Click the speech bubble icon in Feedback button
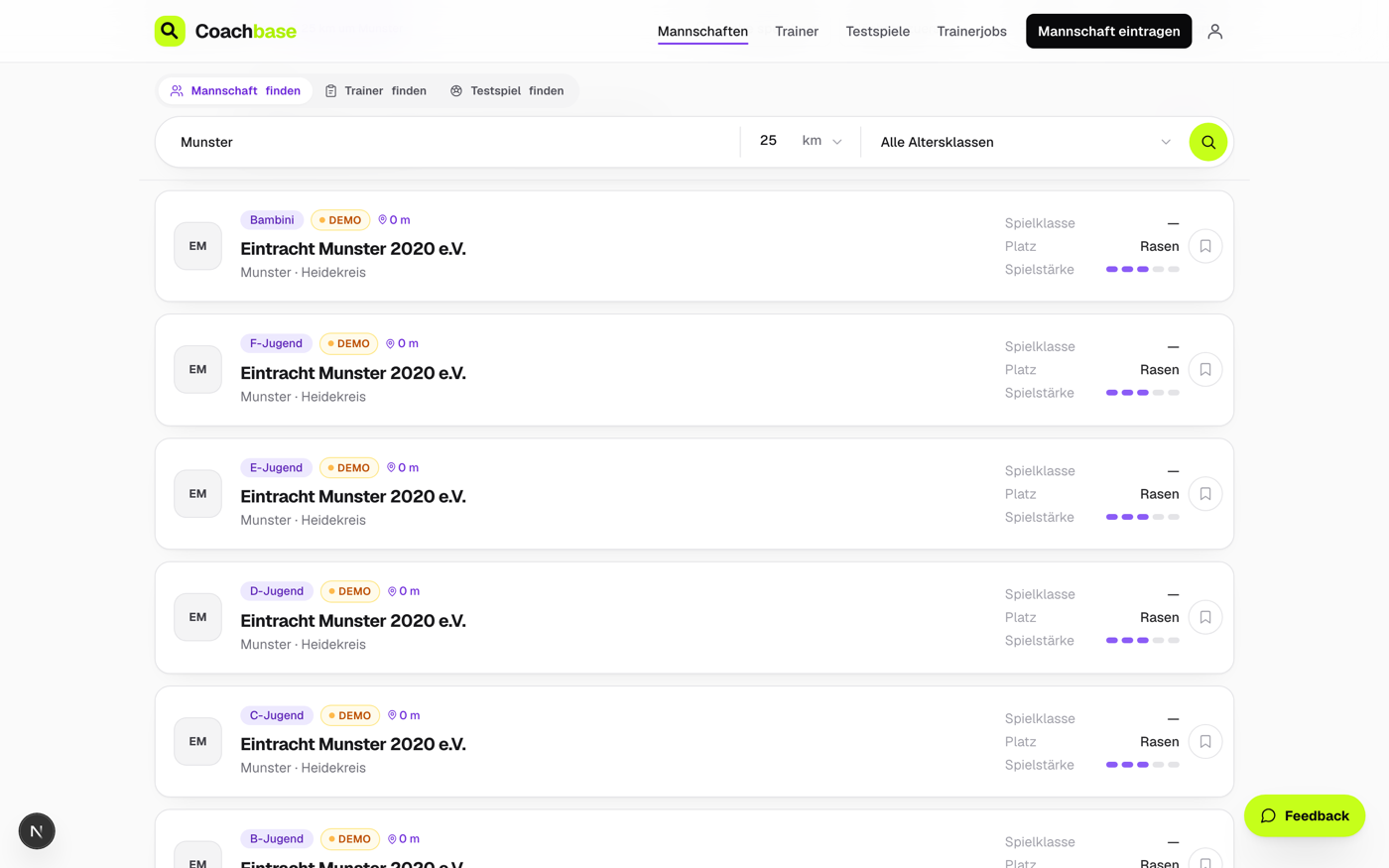Screen dimensions: 1389x868 (x=1268, y=816)
